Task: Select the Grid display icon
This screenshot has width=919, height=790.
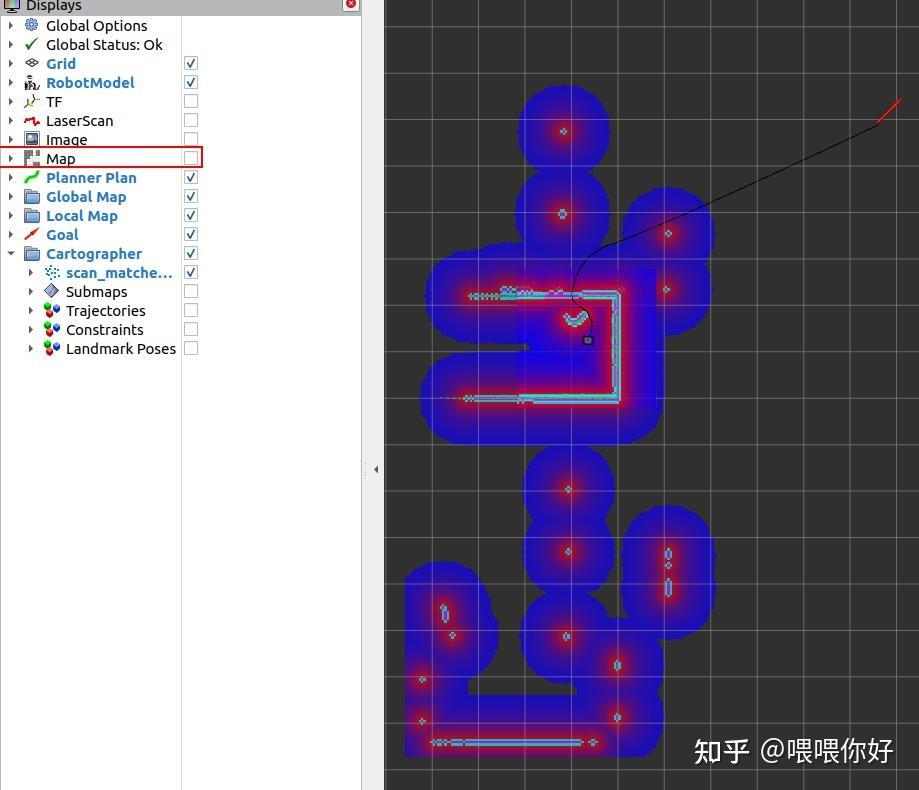Action: (x=33, y=63)
